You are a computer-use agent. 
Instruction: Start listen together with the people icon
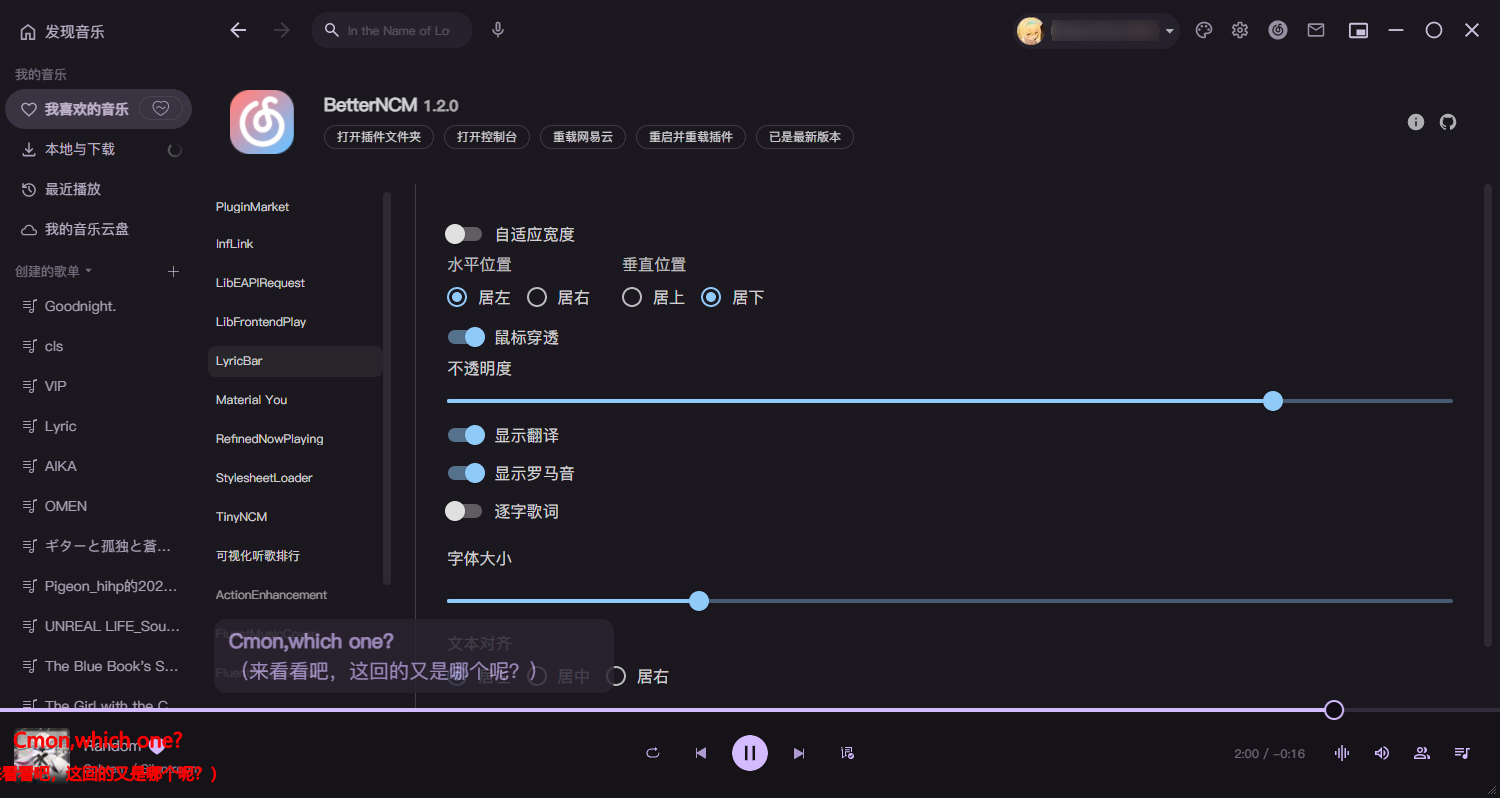tap(1421, 753)
